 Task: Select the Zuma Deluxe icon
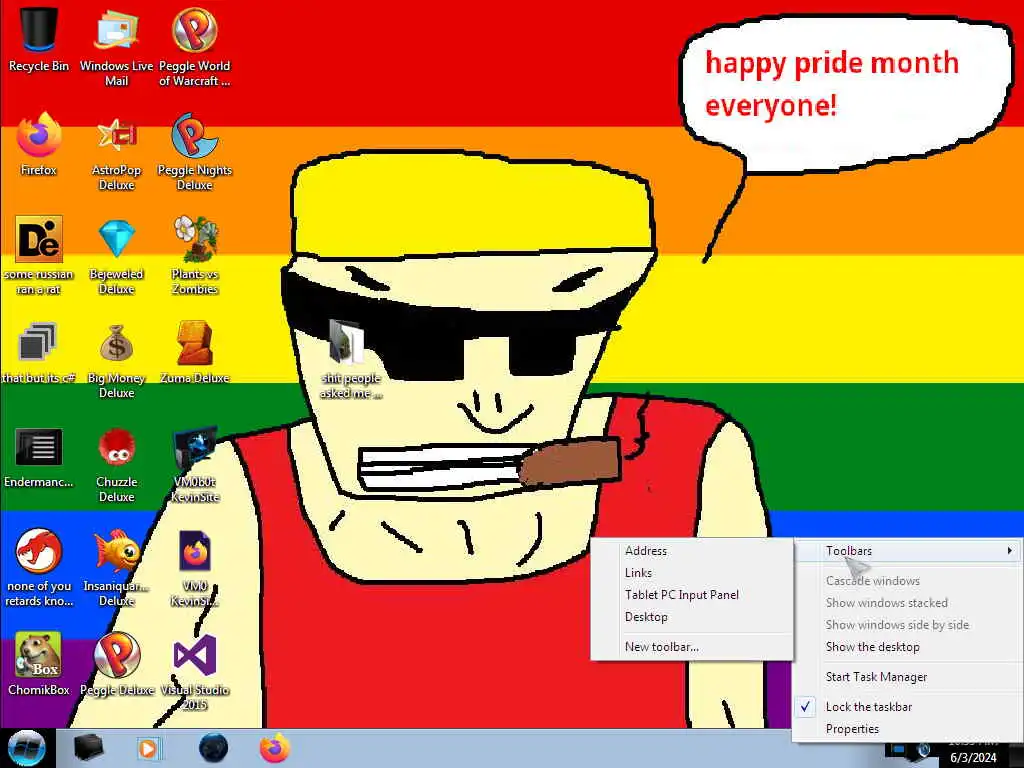[x=195, y=352]
